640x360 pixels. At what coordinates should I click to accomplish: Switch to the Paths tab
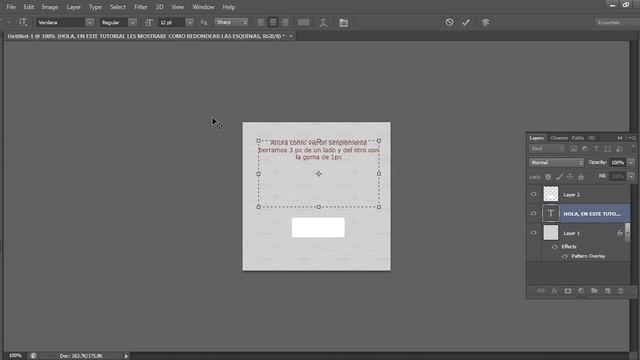coord(578,138)
